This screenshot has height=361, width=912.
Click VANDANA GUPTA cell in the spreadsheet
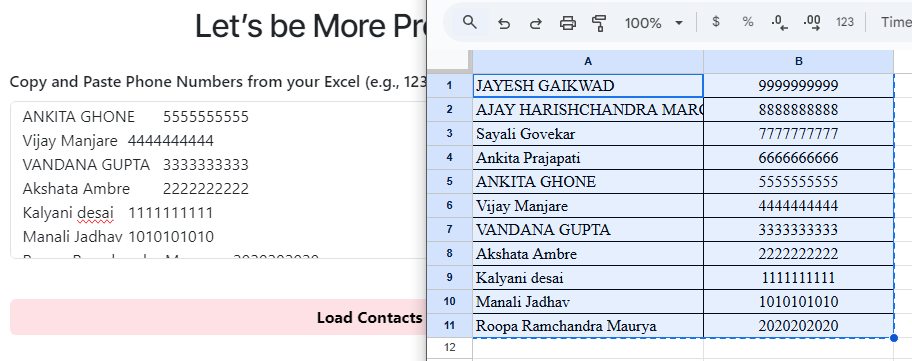[588, 230]
